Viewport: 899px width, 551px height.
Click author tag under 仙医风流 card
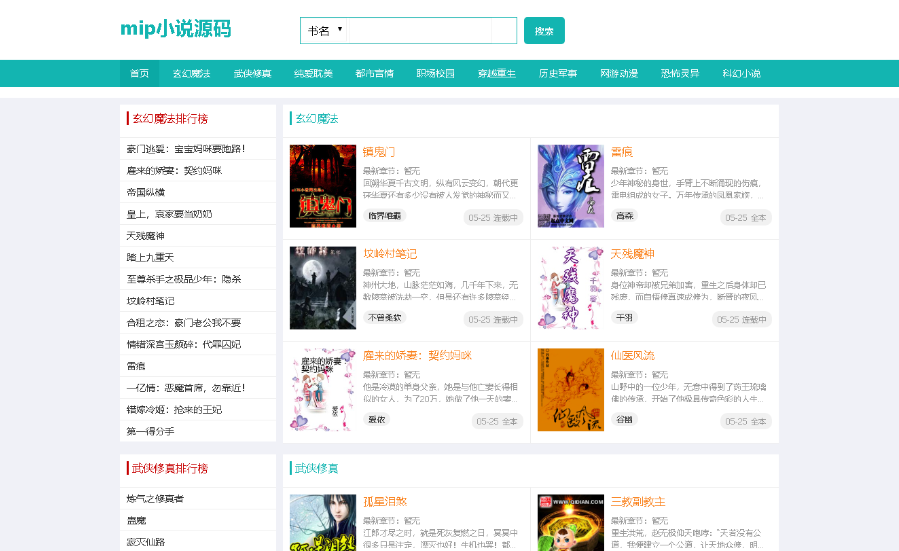pyautogui.click(x=624, y=420)
